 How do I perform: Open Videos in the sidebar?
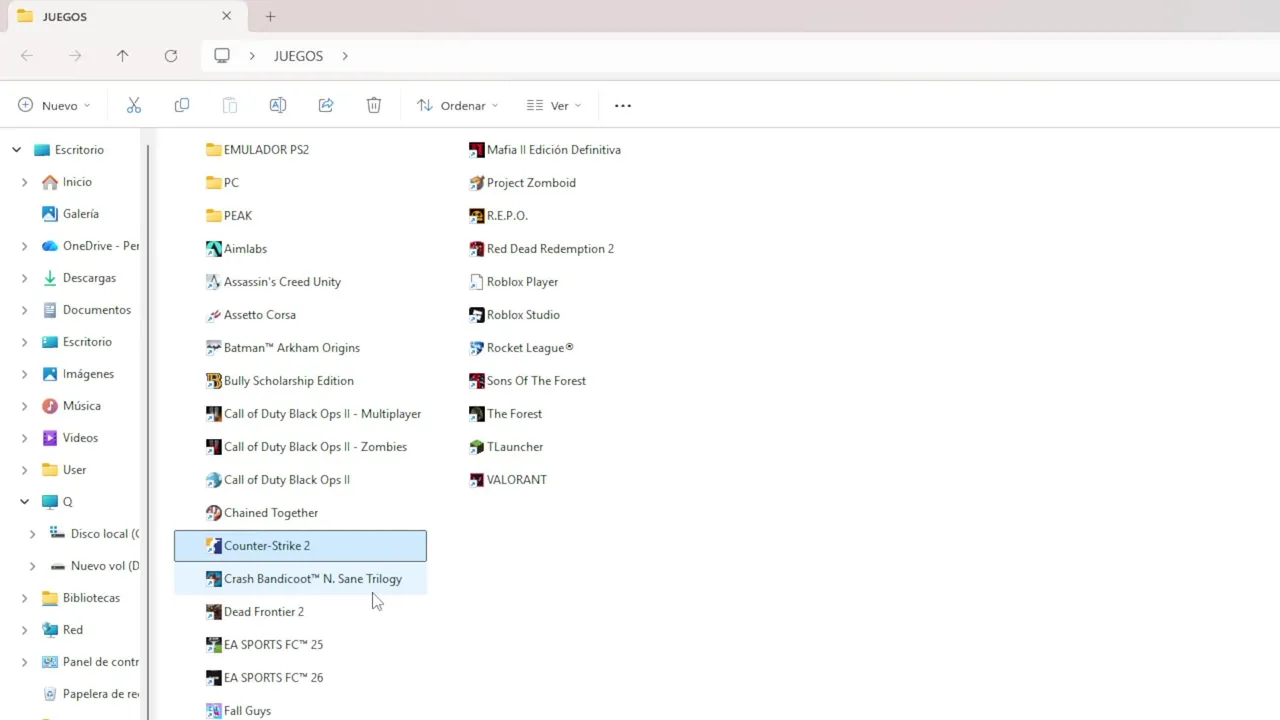[80, 438]
